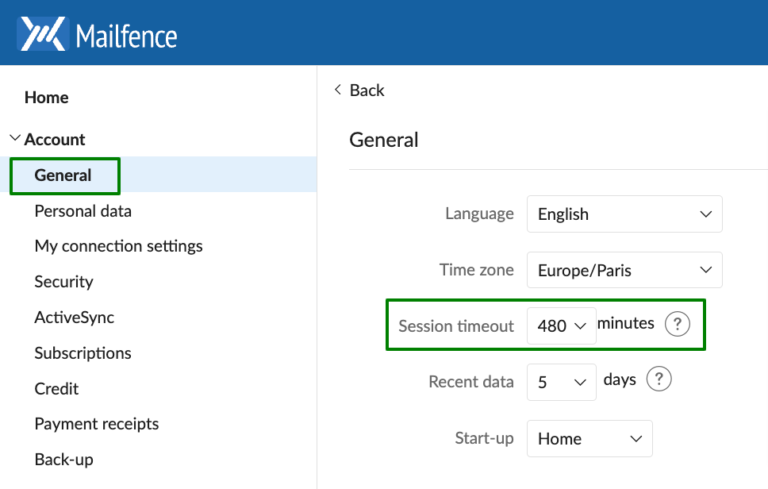Open the Credit page

[56, 389]
